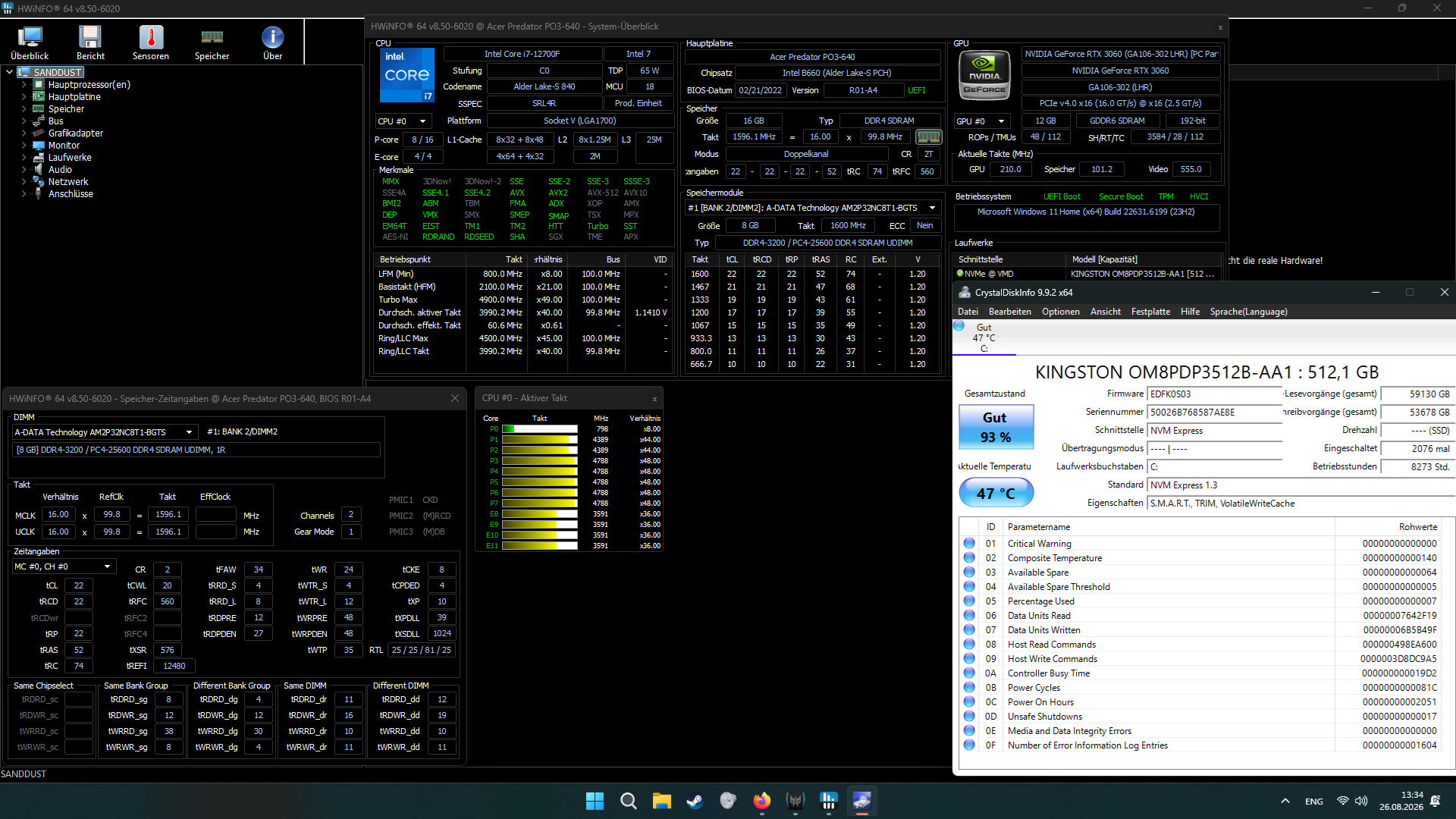Click the Speicher memory toolbar icon
Image resolution: width=1456 pixels, height=819 pixels.
click(x=212, y=42)
